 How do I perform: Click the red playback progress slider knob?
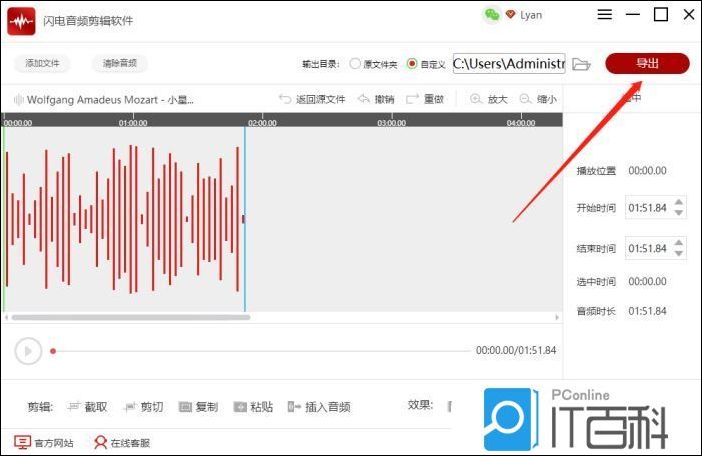(53, 351)
